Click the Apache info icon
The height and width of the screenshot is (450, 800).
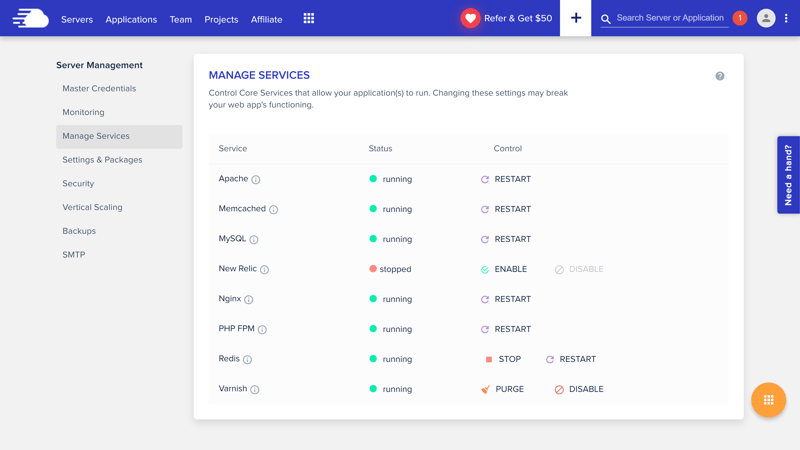click(x=256, y=180)
